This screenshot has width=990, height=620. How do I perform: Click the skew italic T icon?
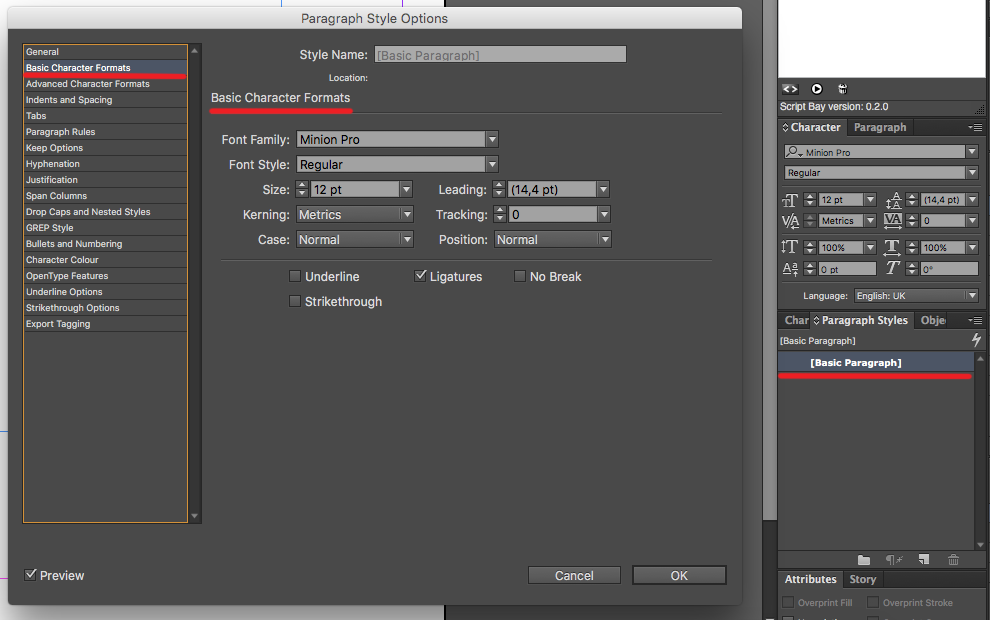(892, 268)
